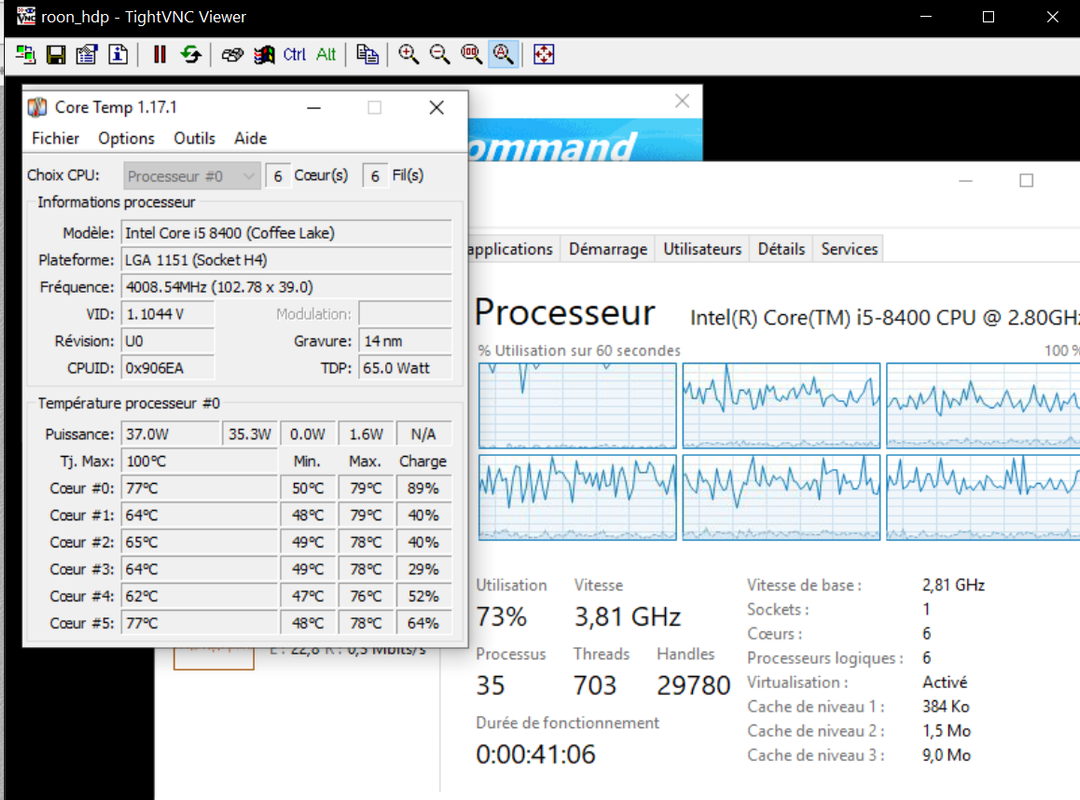Click the CPUID value 0x906EA
1080x800 pixels.
(x=168, y=368)
